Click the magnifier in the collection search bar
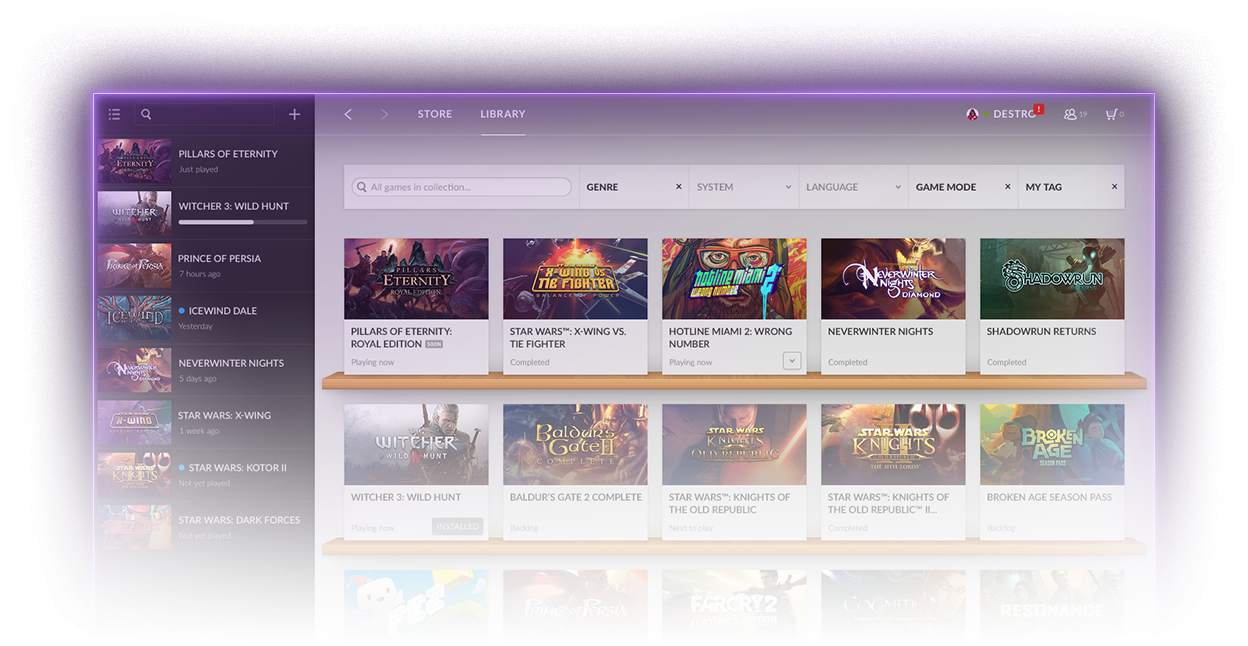 (x=361, y=187)
